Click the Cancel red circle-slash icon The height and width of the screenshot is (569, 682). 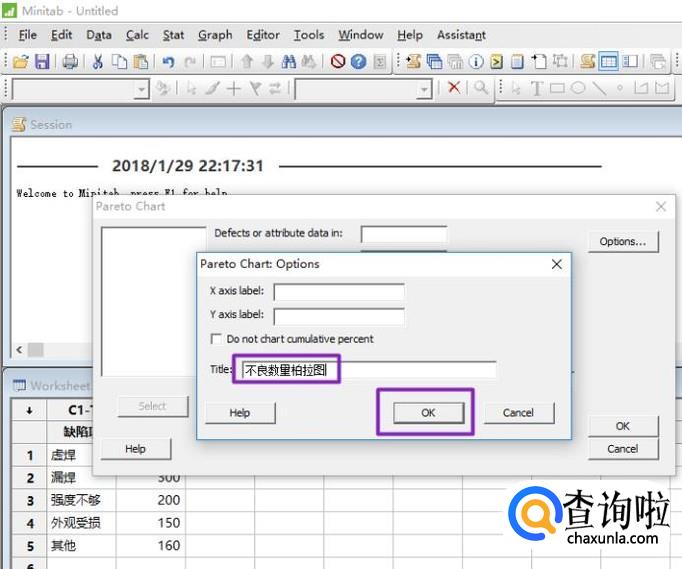pos(338,62)
